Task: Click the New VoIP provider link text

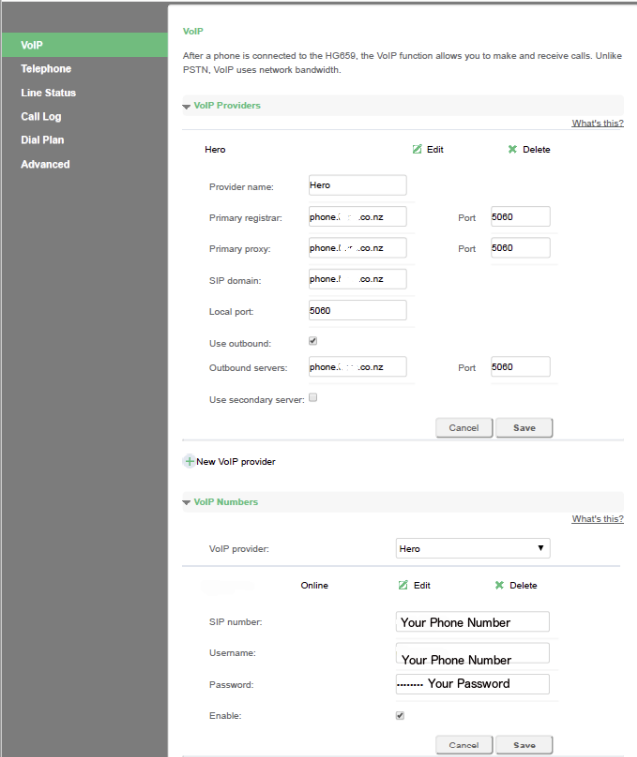Action: click(x=236, y=462)
